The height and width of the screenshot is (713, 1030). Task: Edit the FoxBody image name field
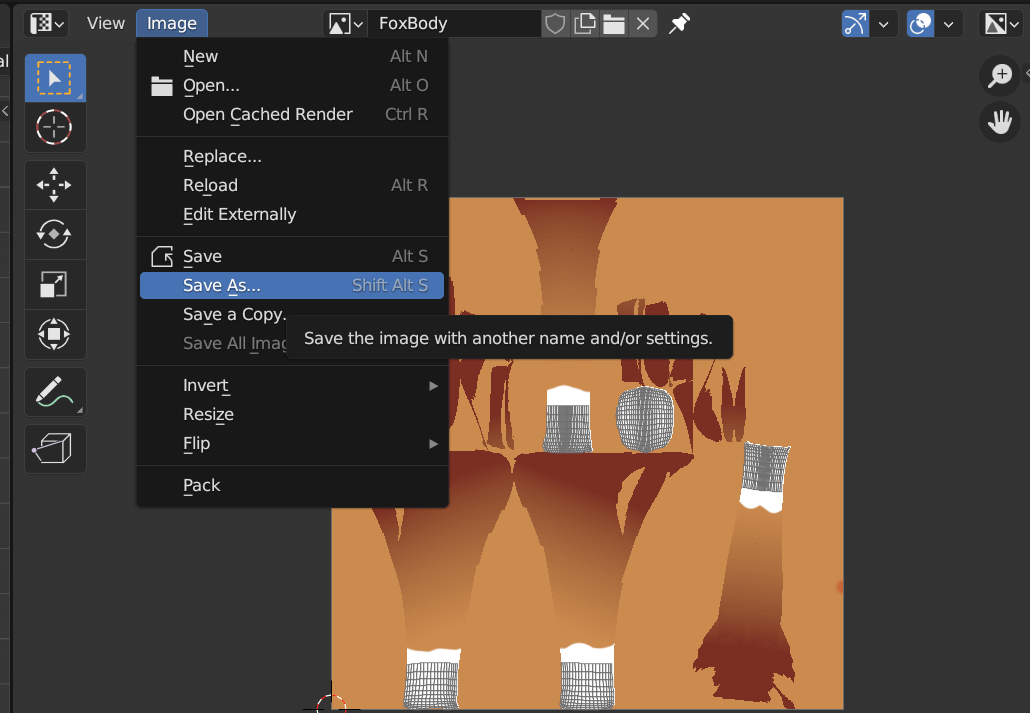click(x=455, y=24)
